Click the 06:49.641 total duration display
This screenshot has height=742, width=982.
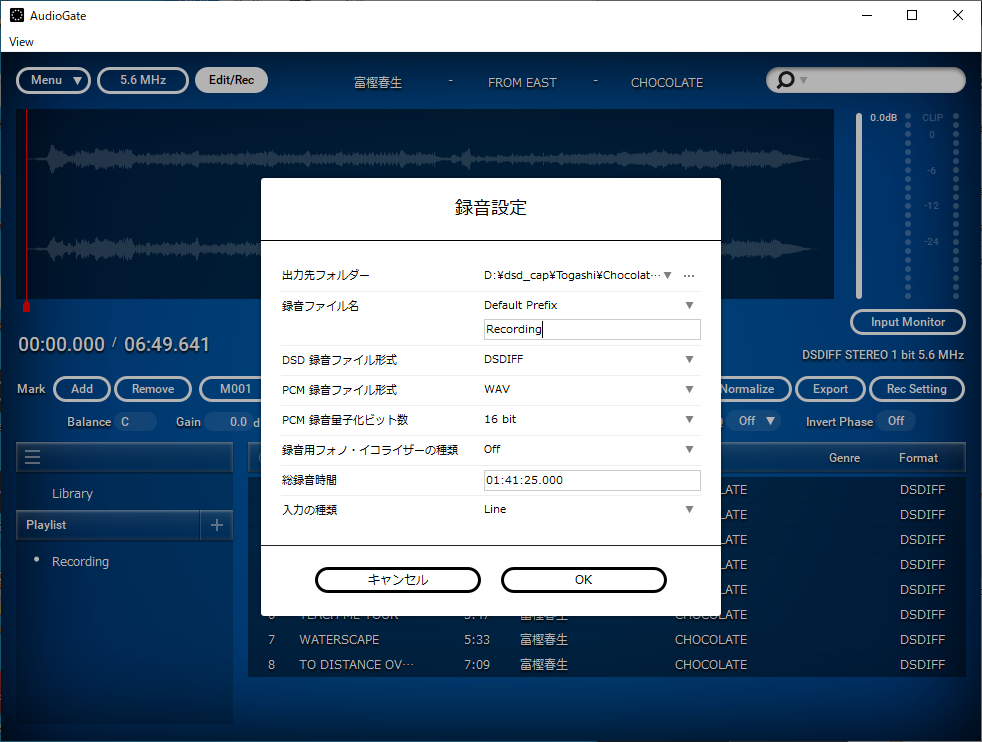pos(167,344)
